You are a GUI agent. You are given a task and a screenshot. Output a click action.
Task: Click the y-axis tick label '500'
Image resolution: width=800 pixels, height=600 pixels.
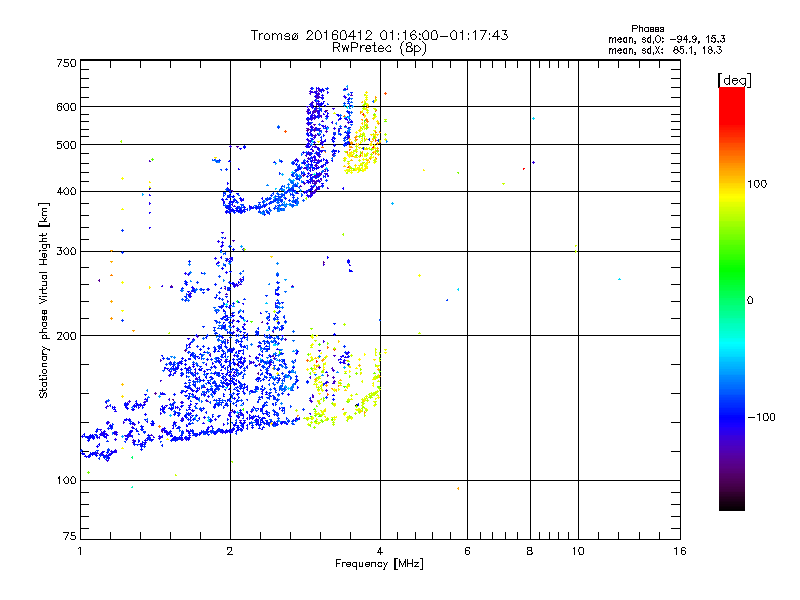[66, 145]
